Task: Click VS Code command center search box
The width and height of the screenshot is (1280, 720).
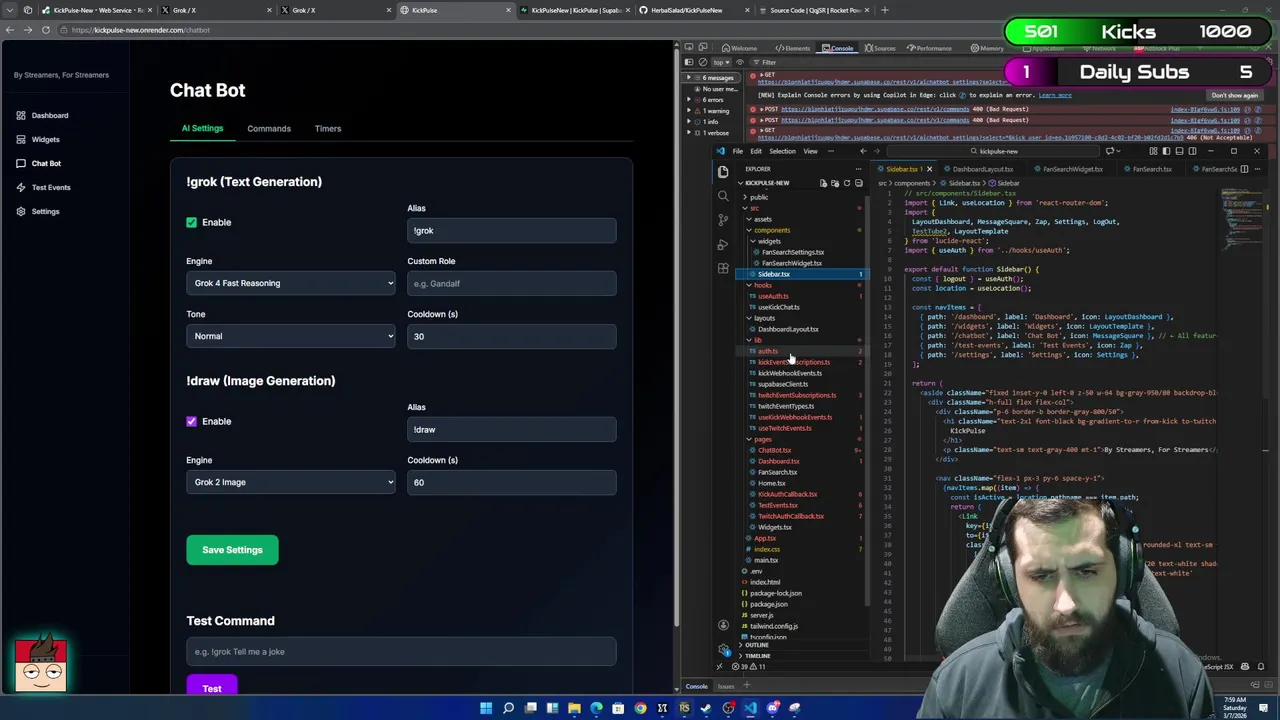Action: click(995, 151)
